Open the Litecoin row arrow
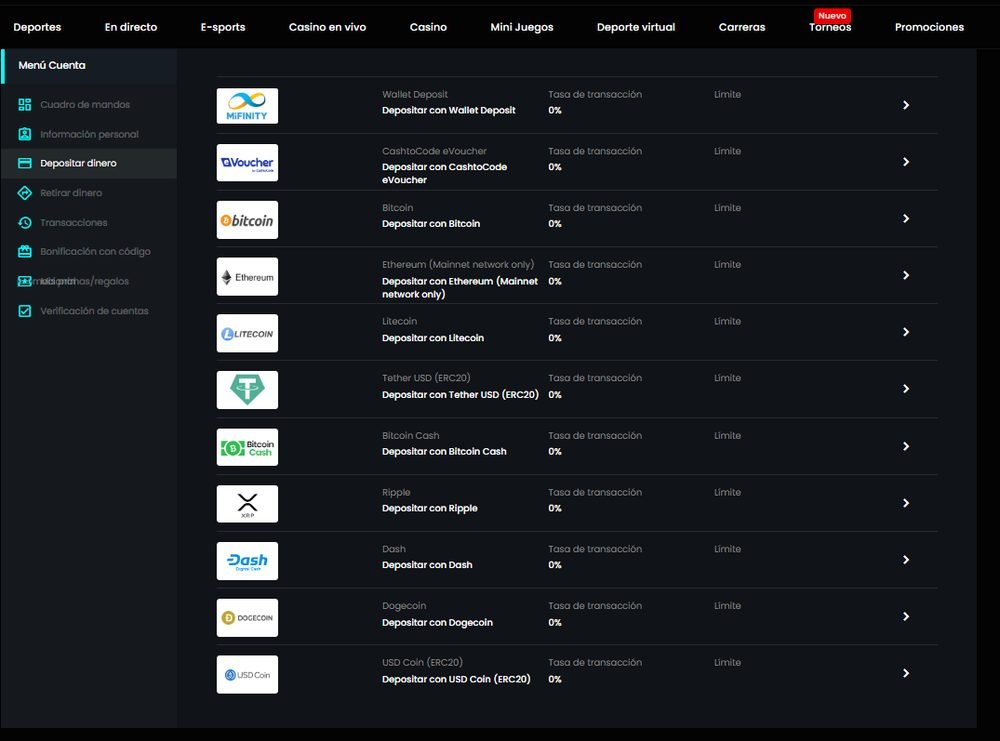 [906, 332]
